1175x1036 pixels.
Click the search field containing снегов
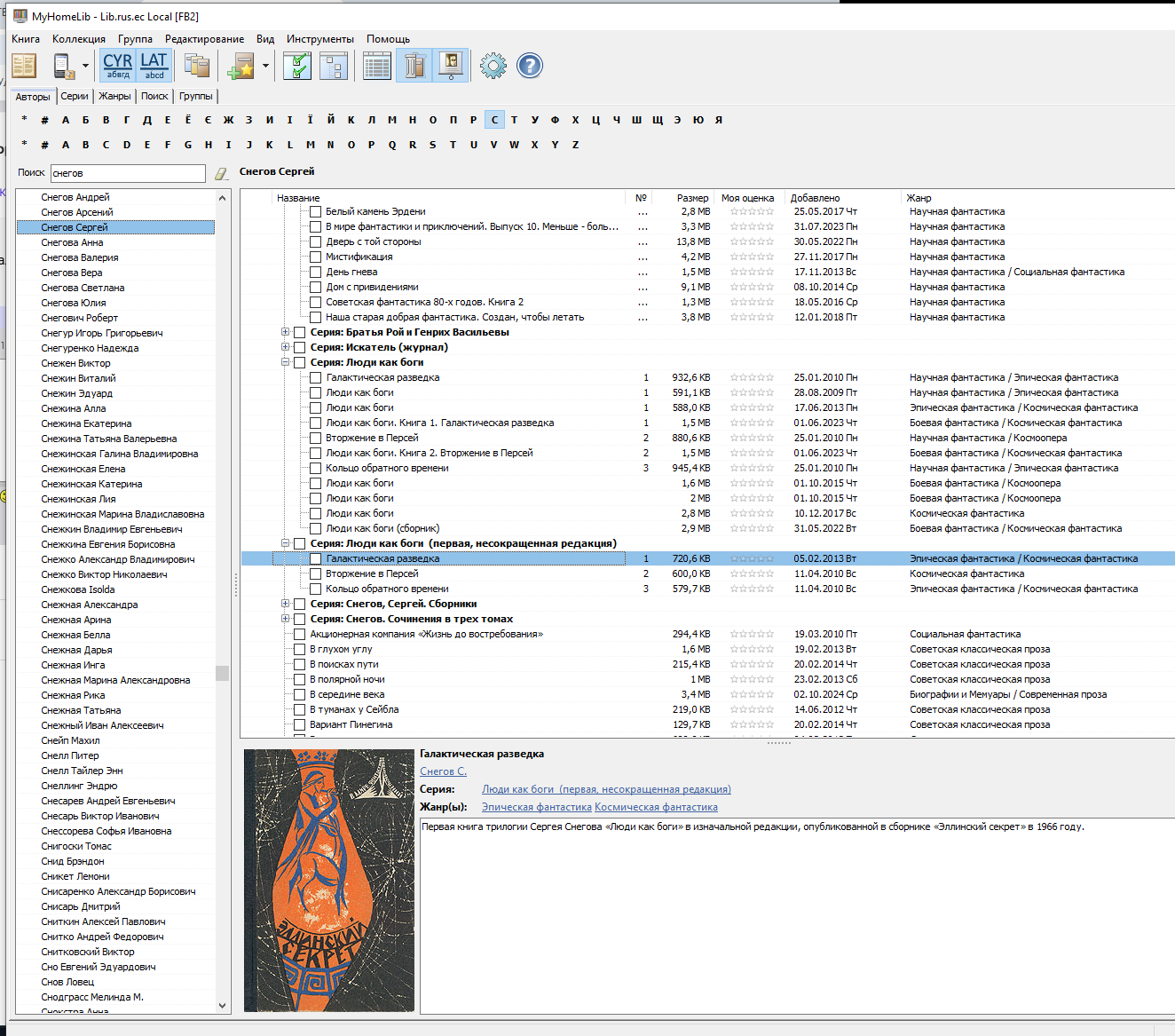[x=127, y=173]
